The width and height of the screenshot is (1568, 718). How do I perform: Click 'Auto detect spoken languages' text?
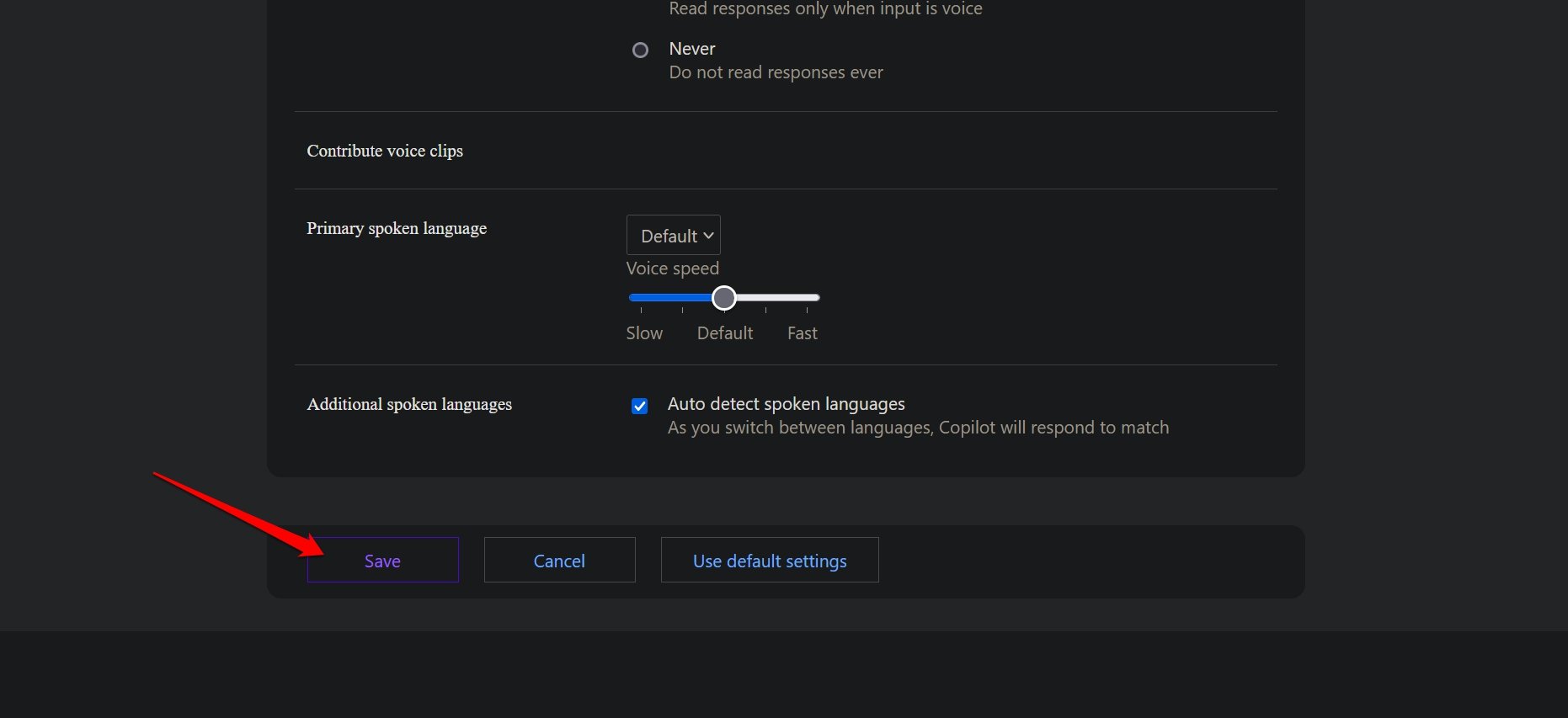pyautogui.click(x=787, y=404)
